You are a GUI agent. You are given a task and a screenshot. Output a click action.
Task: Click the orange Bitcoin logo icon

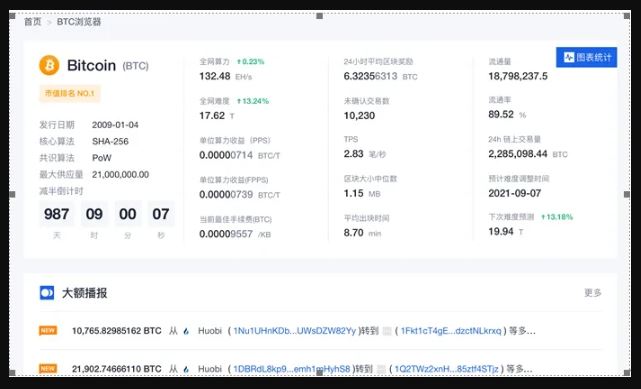(x=49, y=65)
